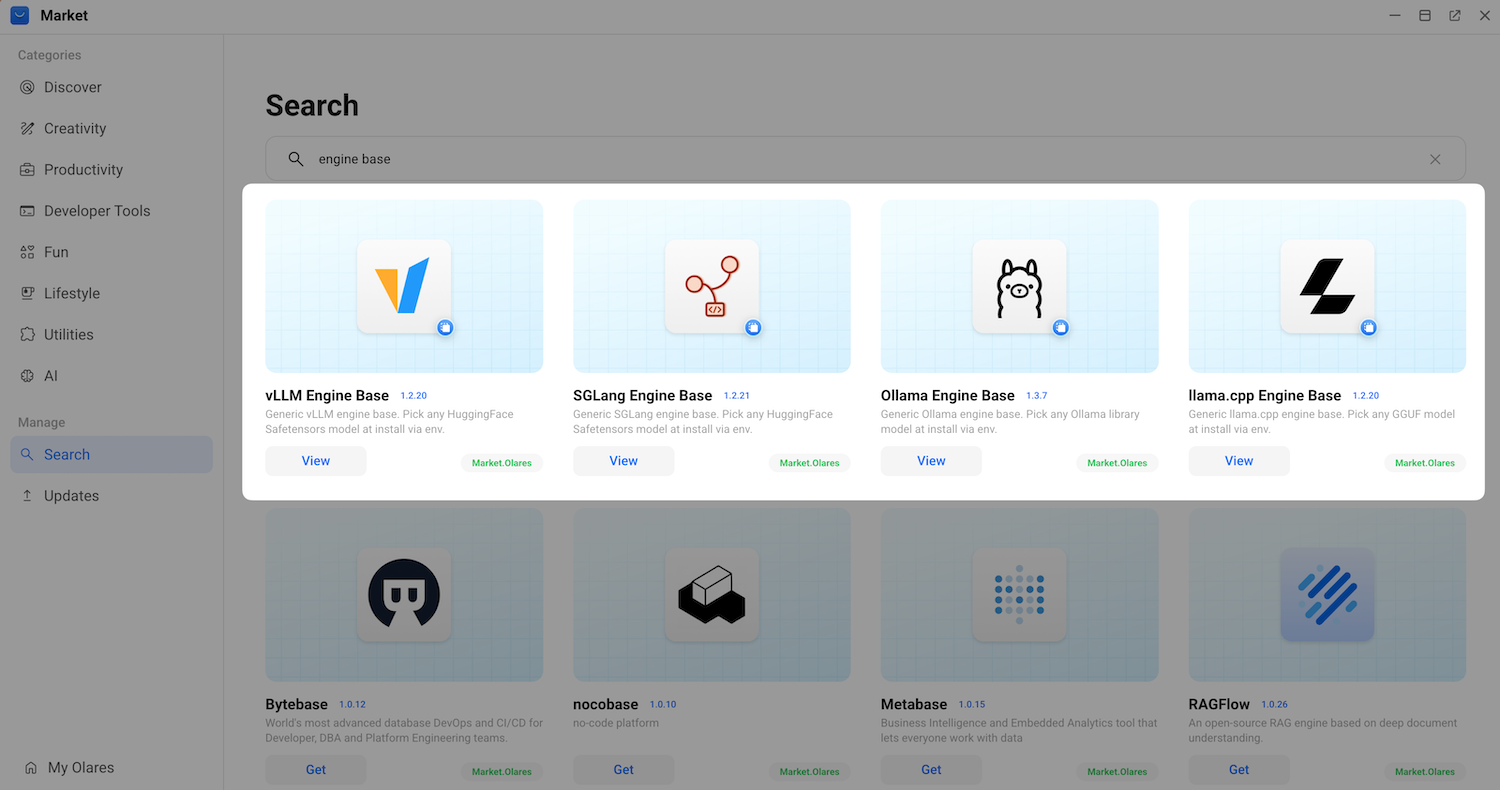The width and height of the screenshot is (1500, 790).
Task: Click the Ollama Engine Base title
Action: [948, 396]
